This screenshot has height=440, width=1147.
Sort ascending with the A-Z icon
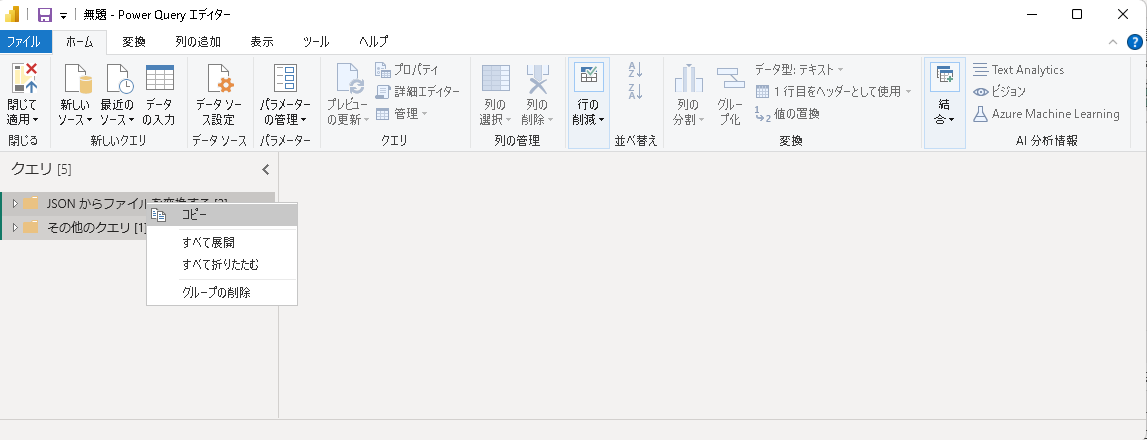(635, 70)
